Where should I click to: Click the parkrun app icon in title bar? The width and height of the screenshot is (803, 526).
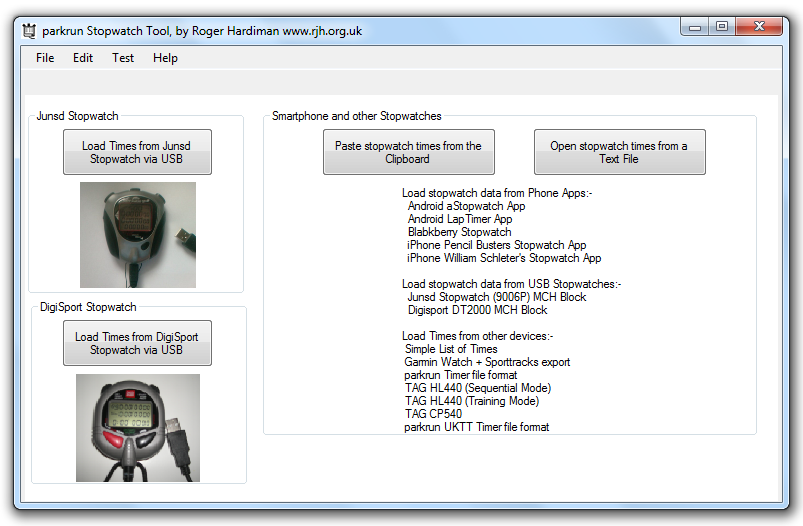29,31
